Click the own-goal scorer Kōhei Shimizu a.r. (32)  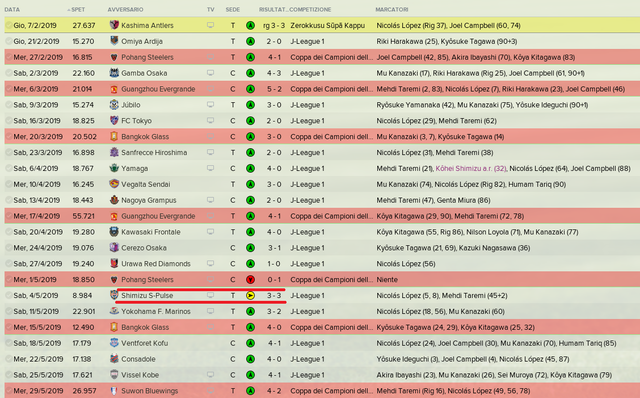[471, 168]
